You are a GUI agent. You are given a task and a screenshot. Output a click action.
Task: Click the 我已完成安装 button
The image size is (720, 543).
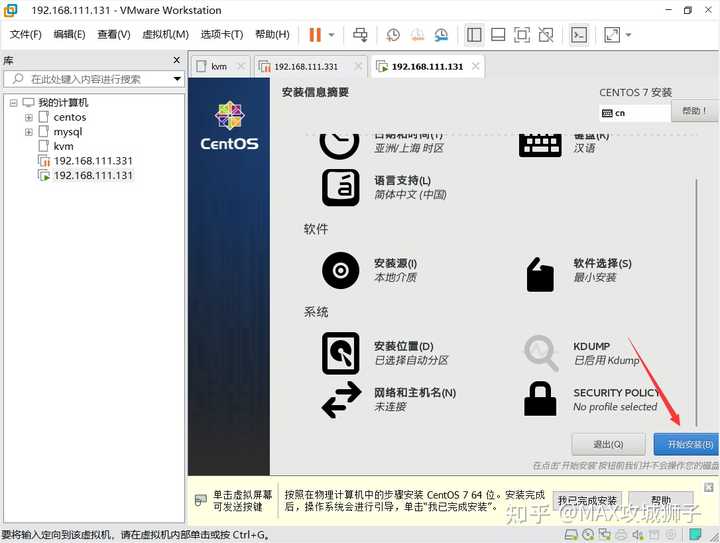(587, 500)
